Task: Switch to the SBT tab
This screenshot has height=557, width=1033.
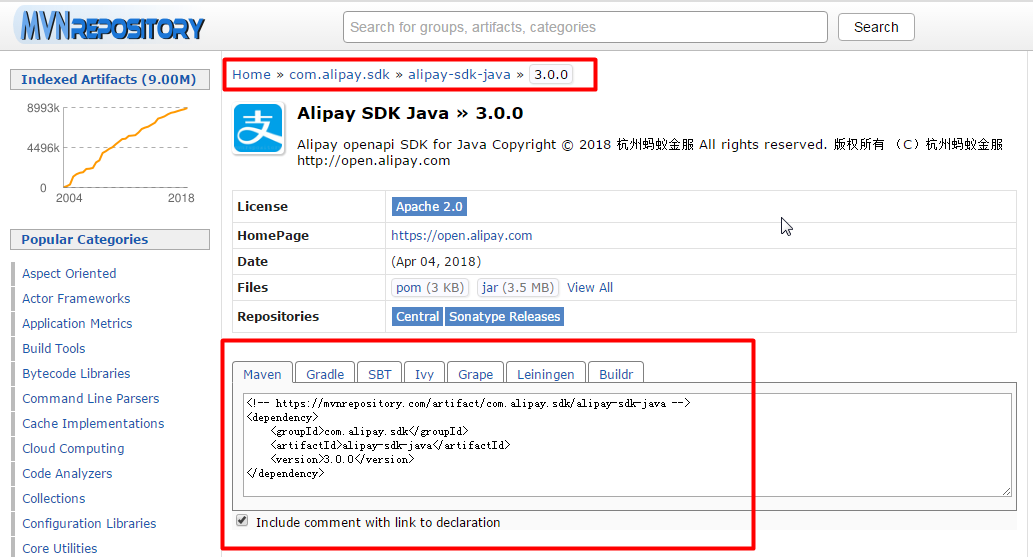Action: point(379,373)
